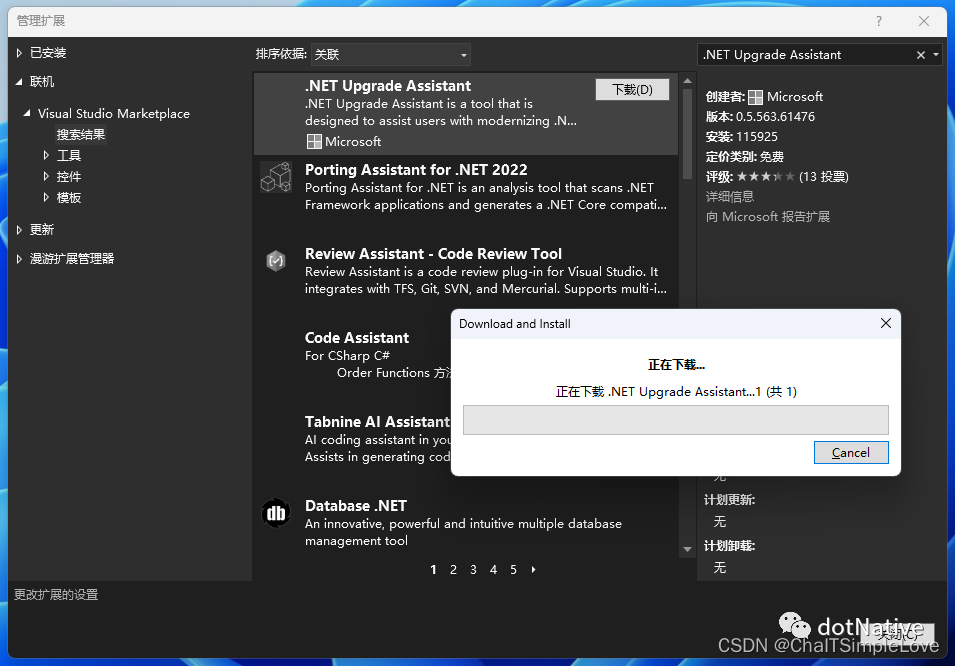
Task: Click the Database .NET db icon
Action: [276, 514]
